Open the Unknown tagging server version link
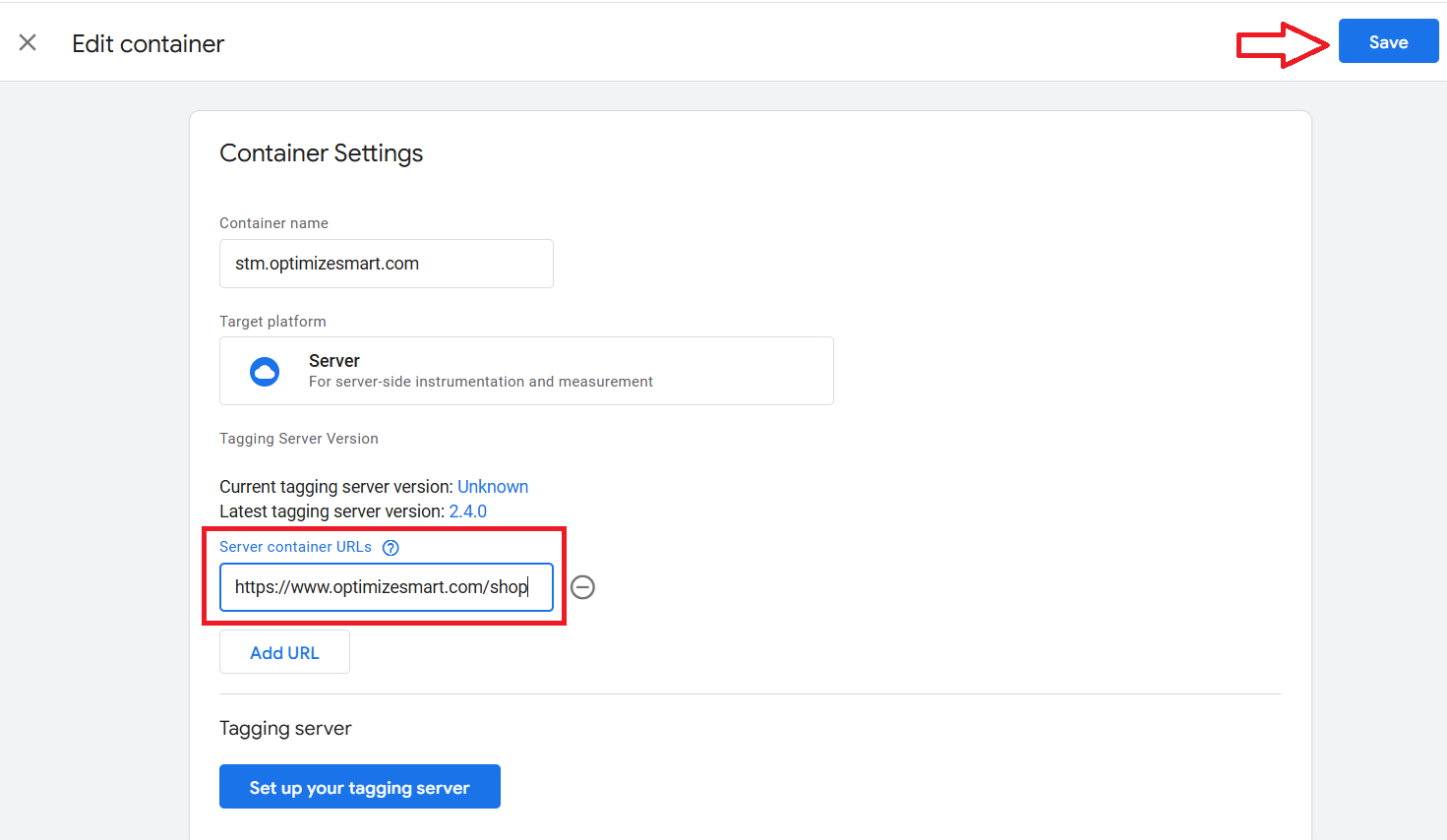The height and width of the screenshot is (840, 1447). [492, 487]
